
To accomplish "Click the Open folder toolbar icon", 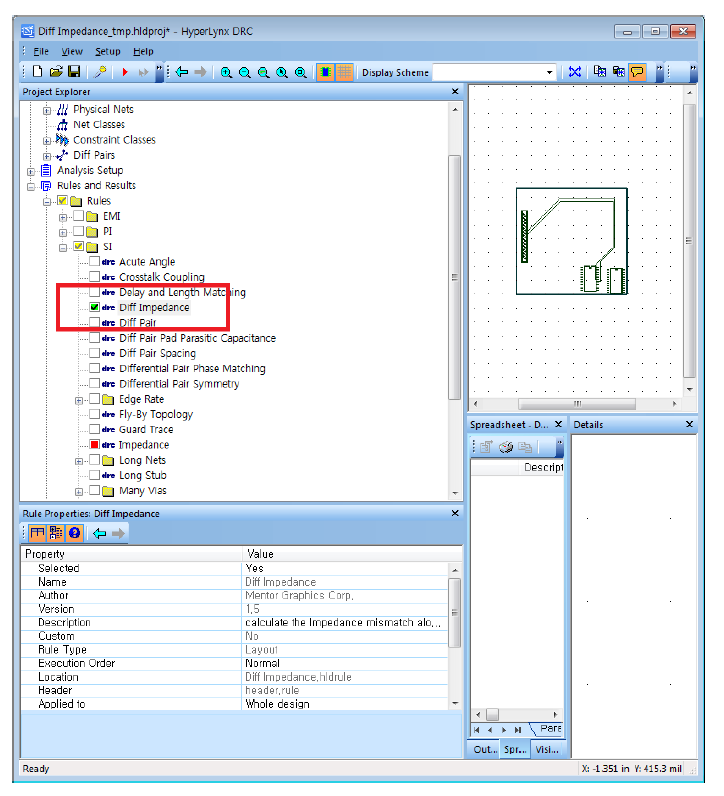I will point(56,72).
